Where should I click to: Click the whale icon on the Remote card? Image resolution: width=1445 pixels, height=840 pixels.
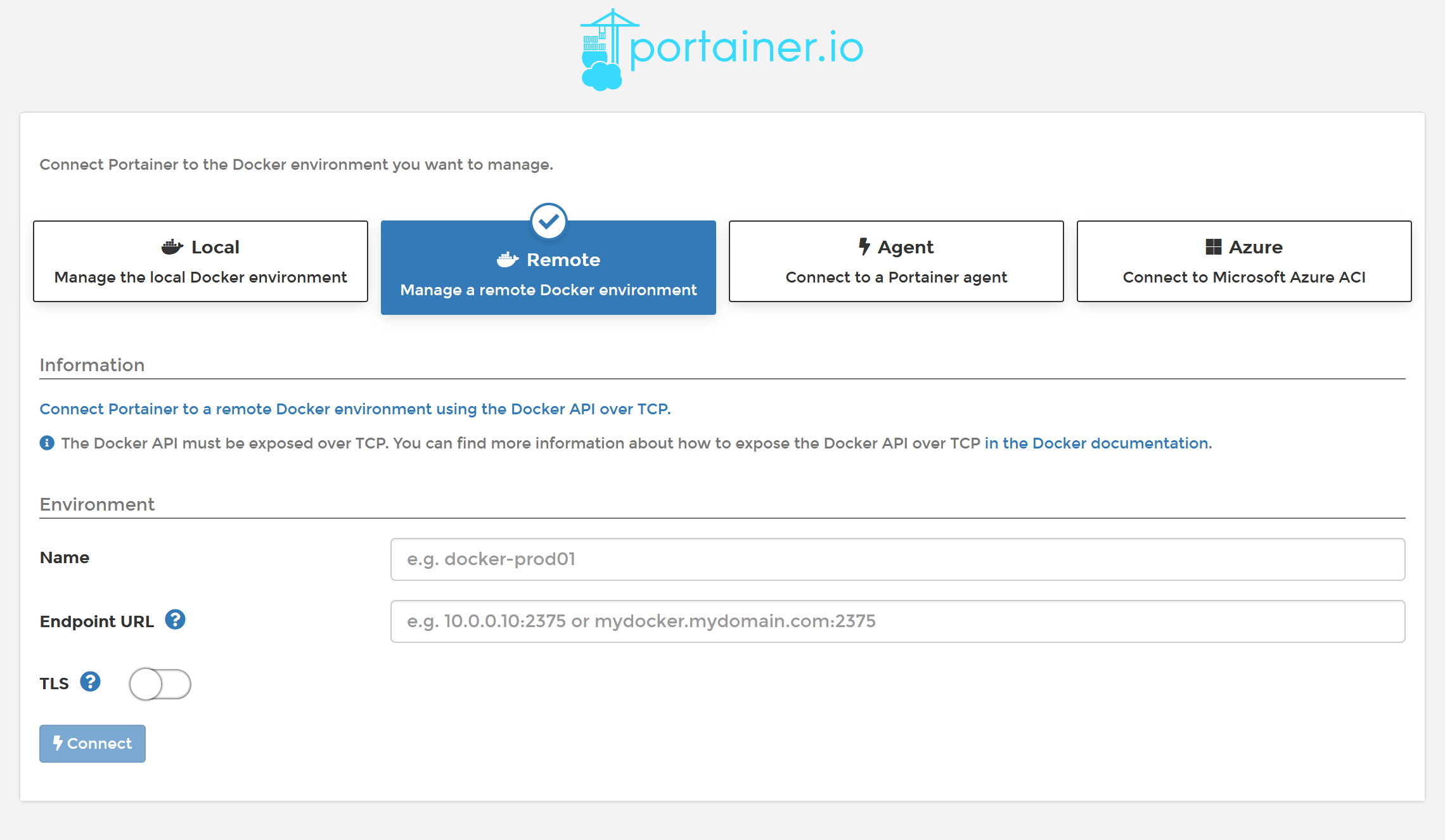(506, 259)
